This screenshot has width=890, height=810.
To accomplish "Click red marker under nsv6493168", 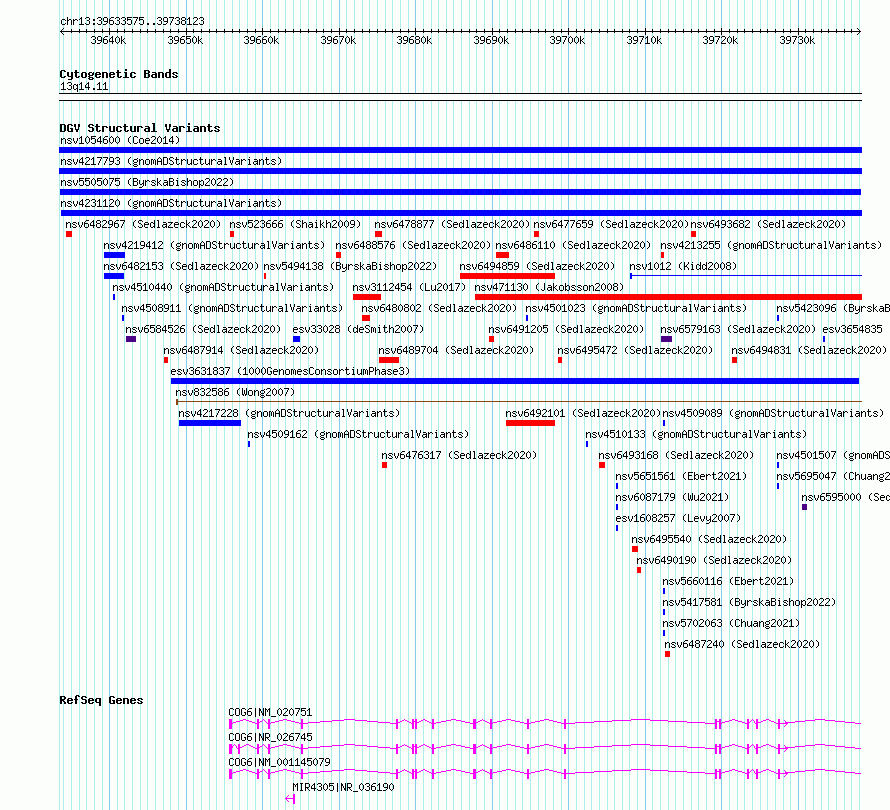I will click(602, 465).
